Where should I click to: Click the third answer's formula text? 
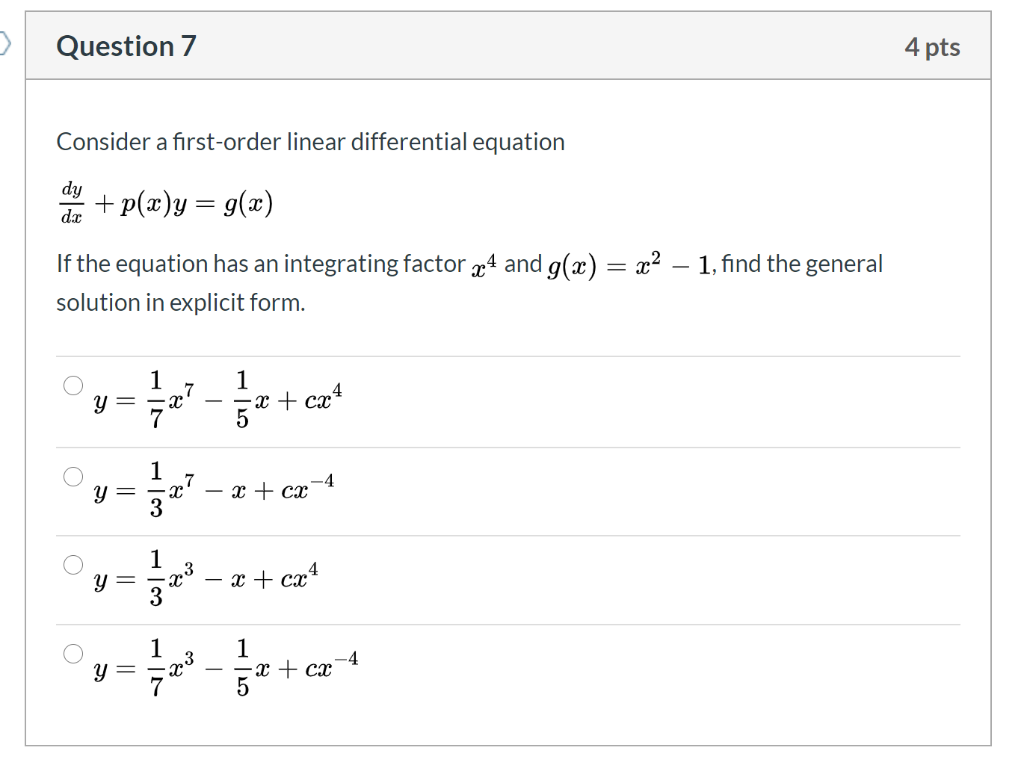212,576
